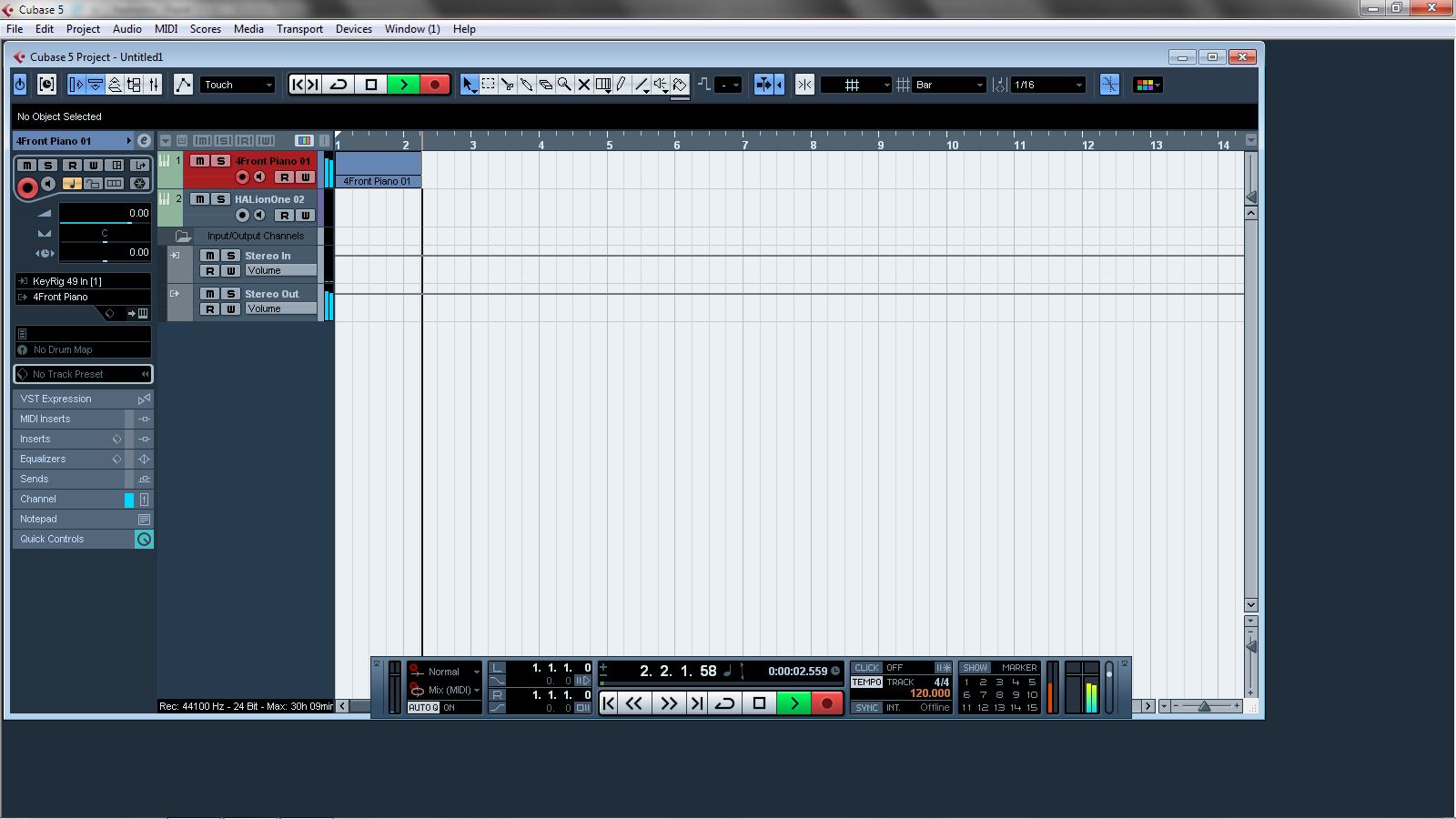
Task: Select the Glue tool
Action: pyautogui.click(x=527, y=85)
